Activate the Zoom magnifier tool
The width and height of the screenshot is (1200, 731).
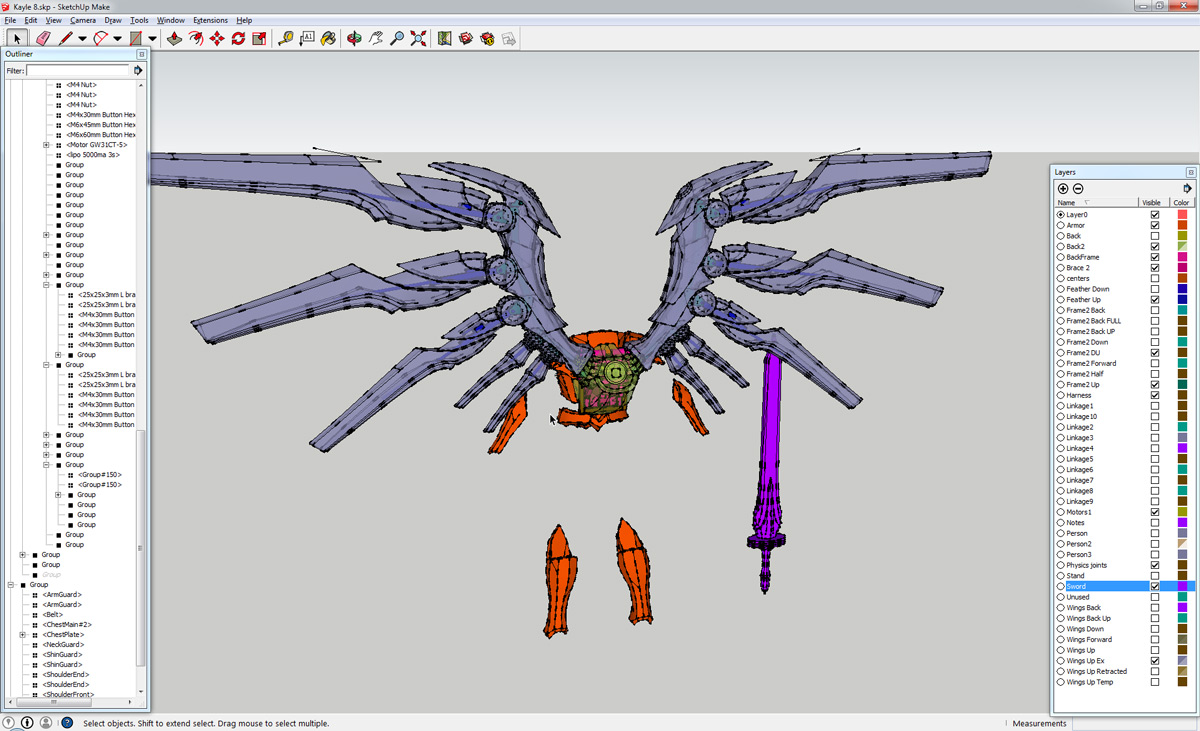coord(397,39)
